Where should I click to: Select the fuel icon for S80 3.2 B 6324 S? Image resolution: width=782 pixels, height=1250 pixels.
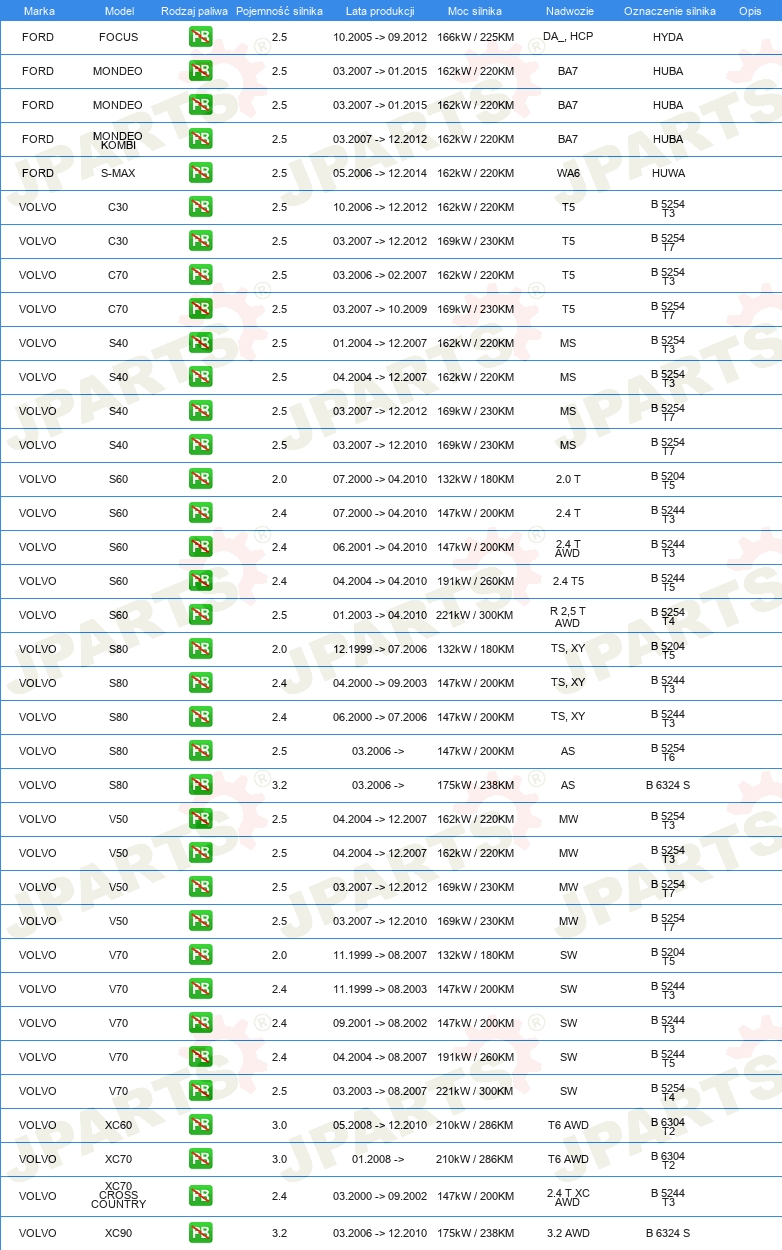[200, 785]
